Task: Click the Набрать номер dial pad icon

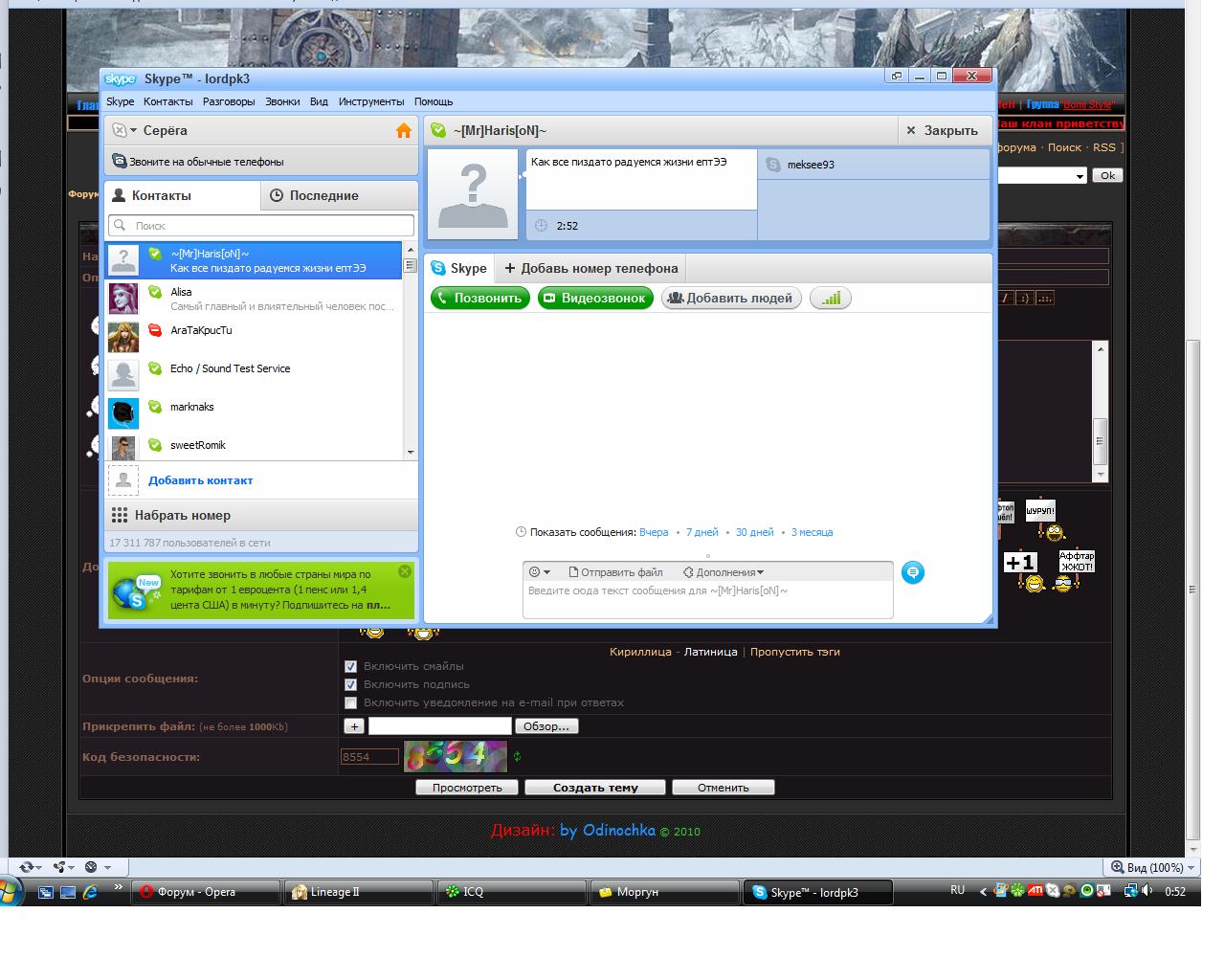Action: point(120,515)
